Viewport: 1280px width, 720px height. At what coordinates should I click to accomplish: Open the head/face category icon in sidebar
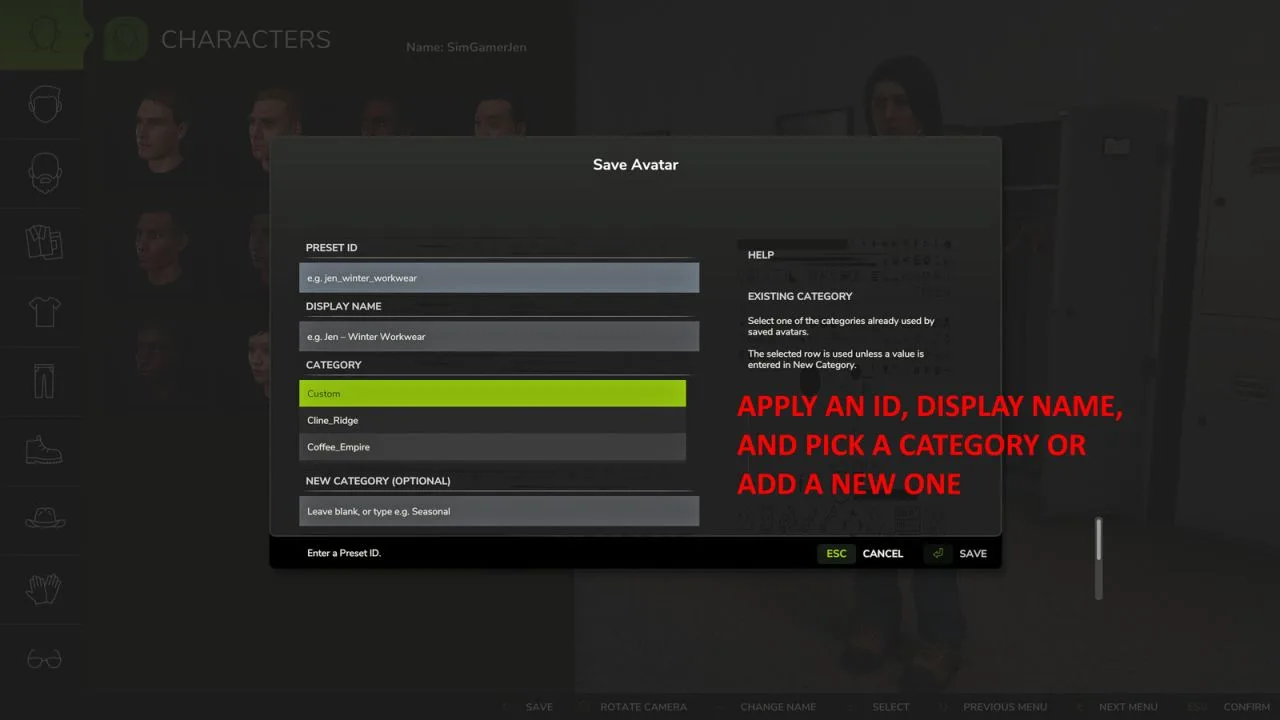(44, 104)
